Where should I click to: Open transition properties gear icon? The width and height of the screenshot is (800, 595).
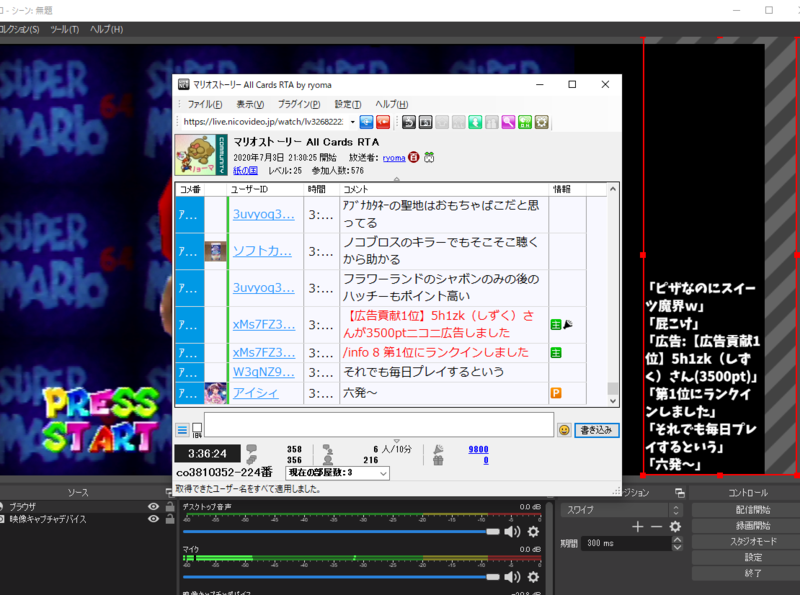(675, 527)
